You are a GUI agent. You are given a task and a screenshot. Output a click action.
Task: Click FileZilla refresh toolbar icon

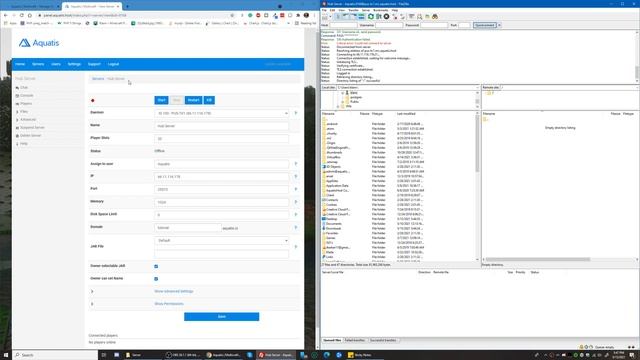click(x=371, y=17)
